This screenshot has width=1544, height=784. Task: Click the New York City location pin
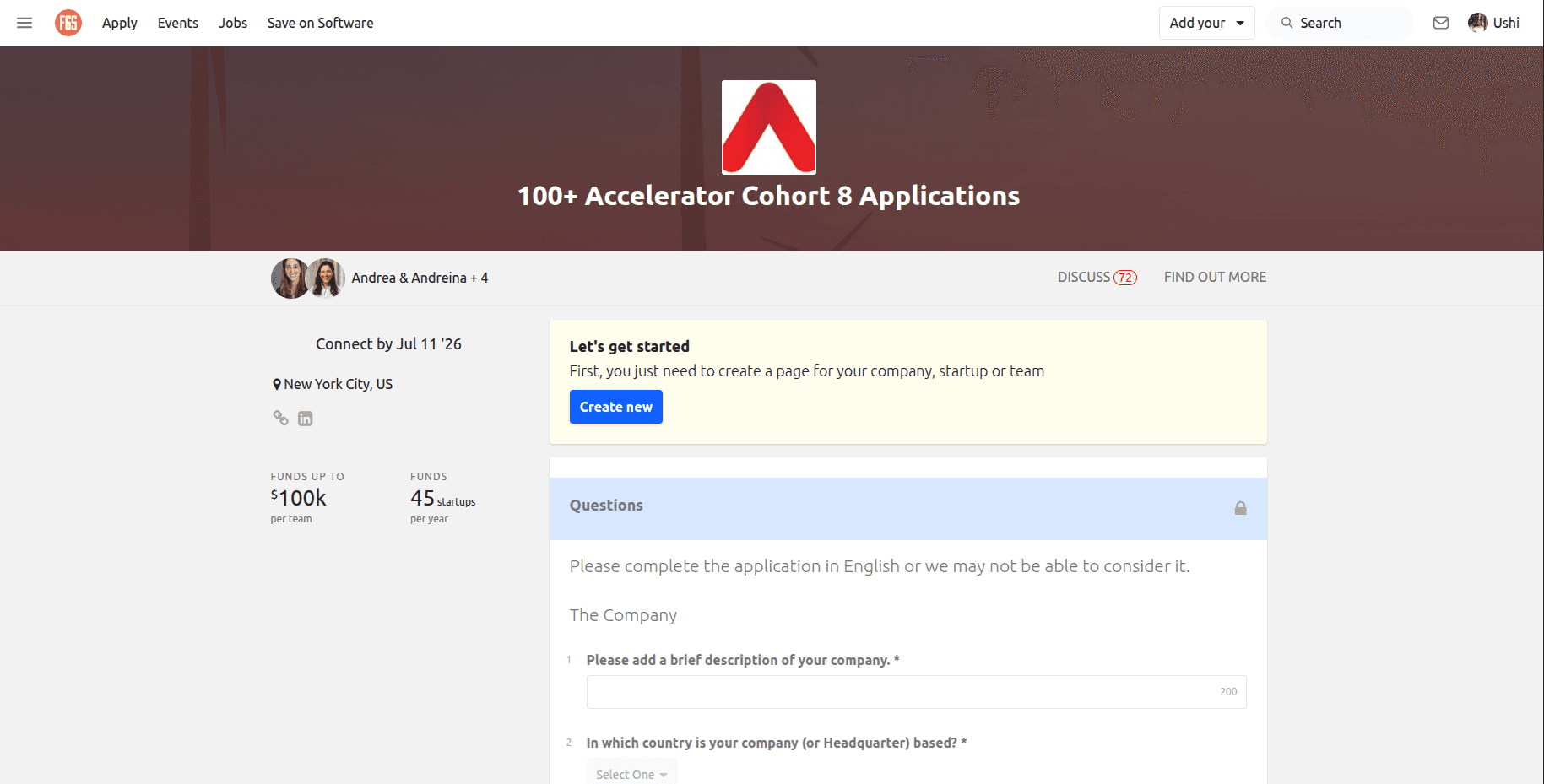(276, 384)
